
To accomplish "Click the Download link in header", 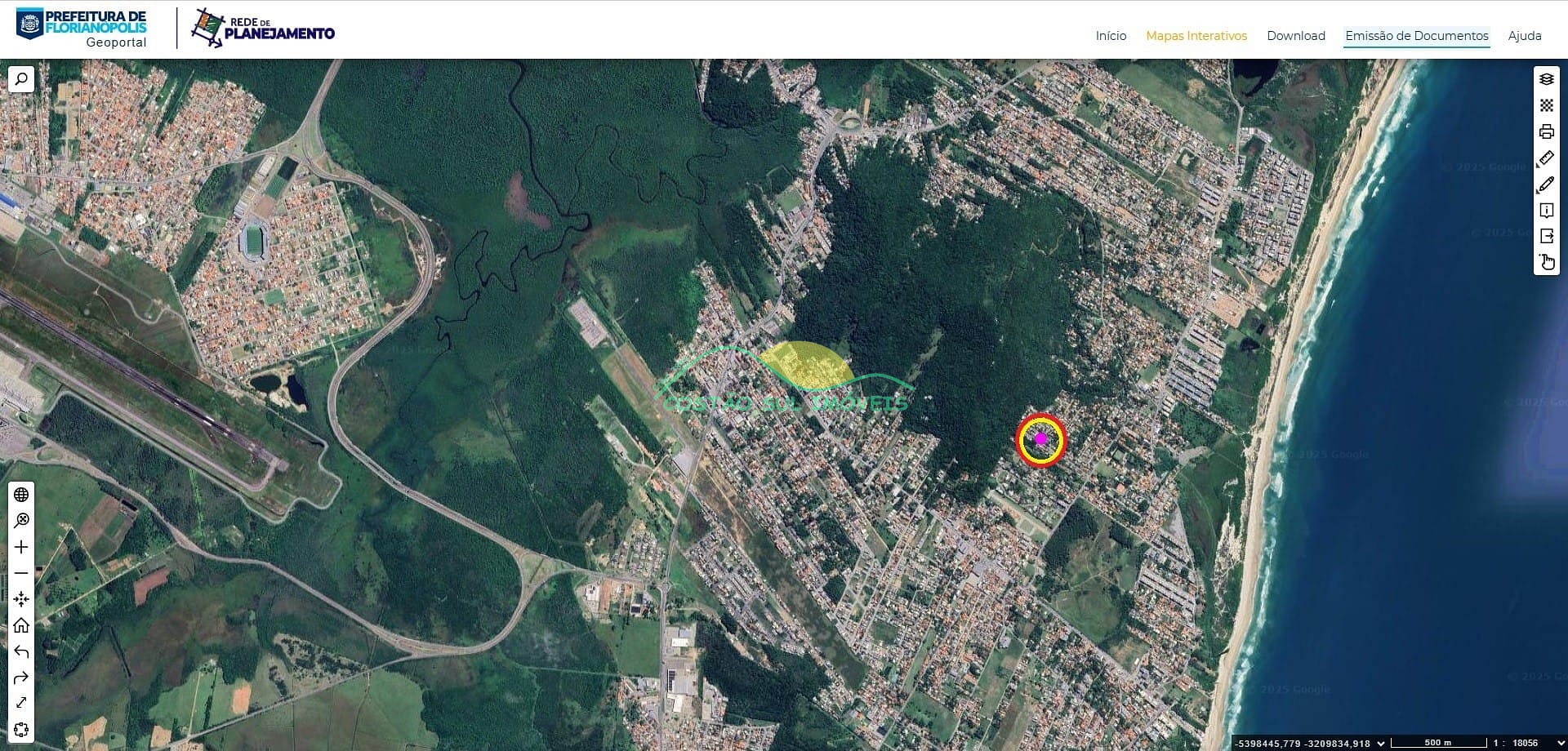I will click(x=1295, y=36).
